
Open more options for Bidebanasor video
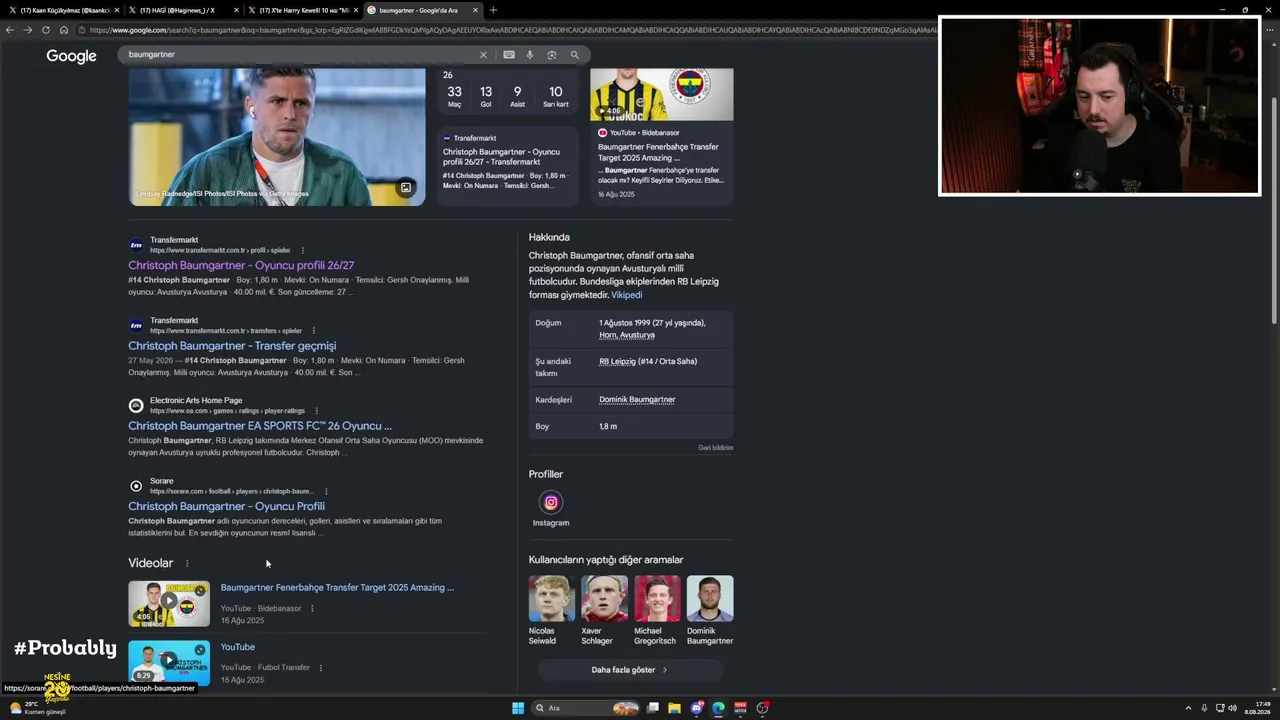click(x=312, y=608)
